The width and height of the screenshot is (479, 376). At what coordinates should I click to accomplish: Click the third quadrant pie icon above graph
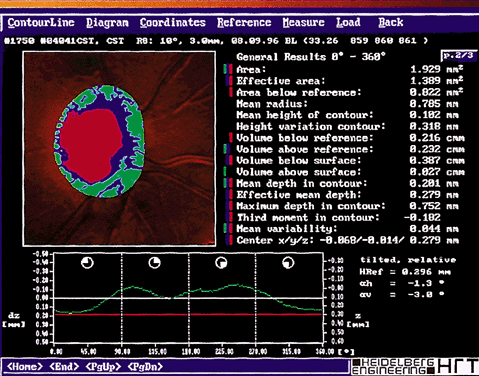point(221,263)
